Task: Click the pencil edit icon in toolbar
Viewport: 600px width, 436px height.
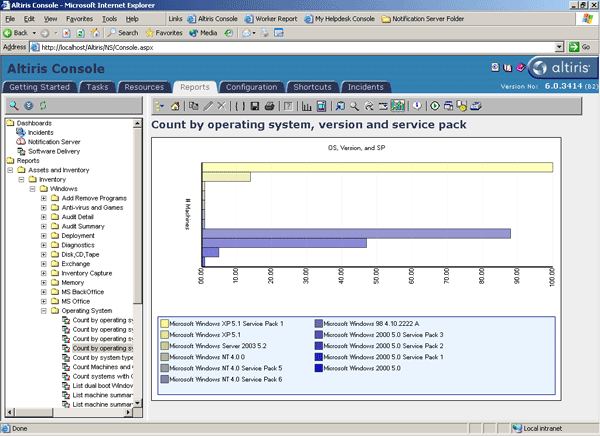Action: point(208,106)
